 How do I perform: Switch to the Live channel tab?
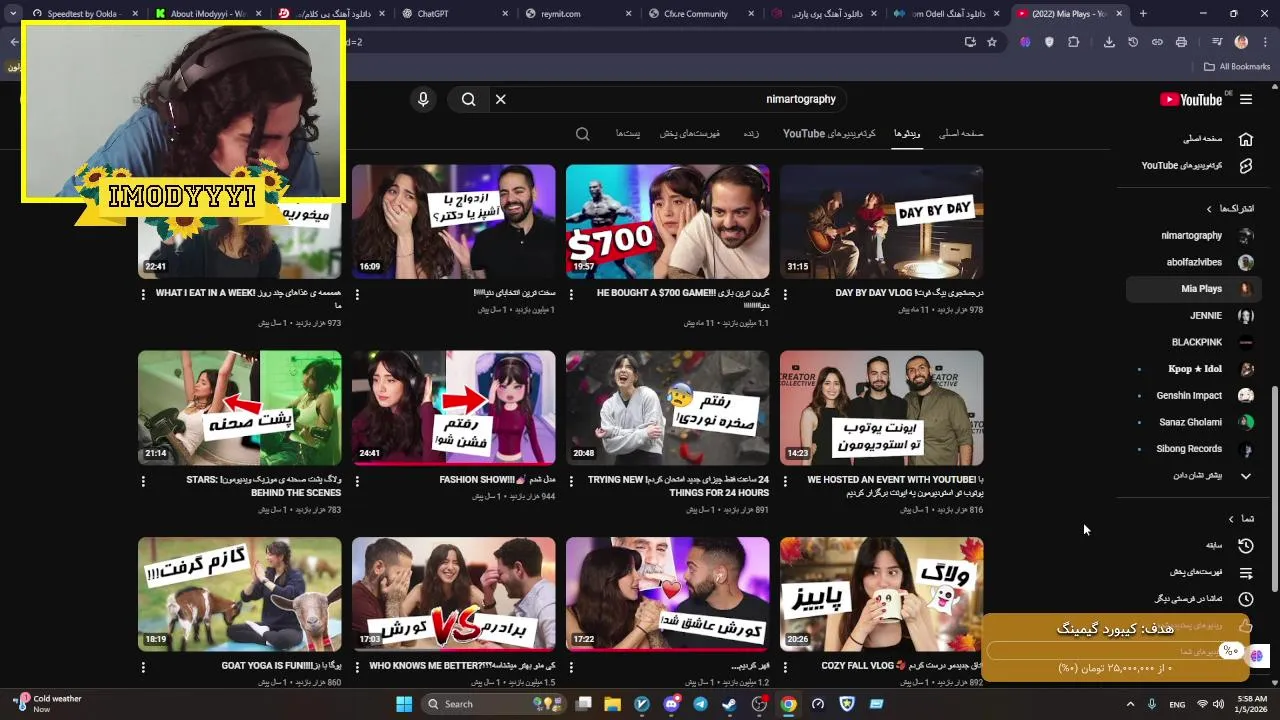point(751,134)
